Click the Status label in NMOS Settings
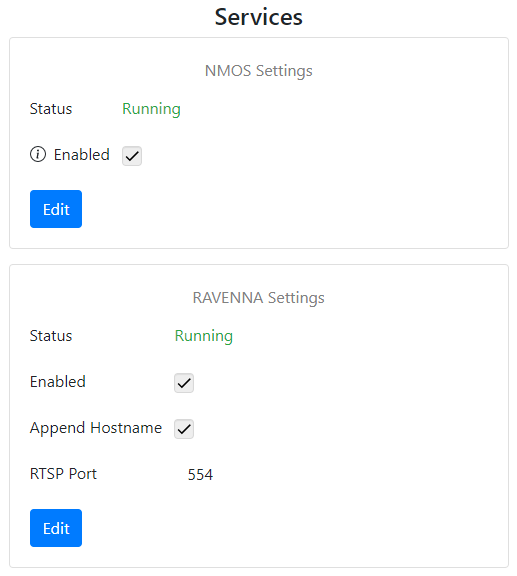The width and height of the screenshot is (517, 576). coord(51,109)
